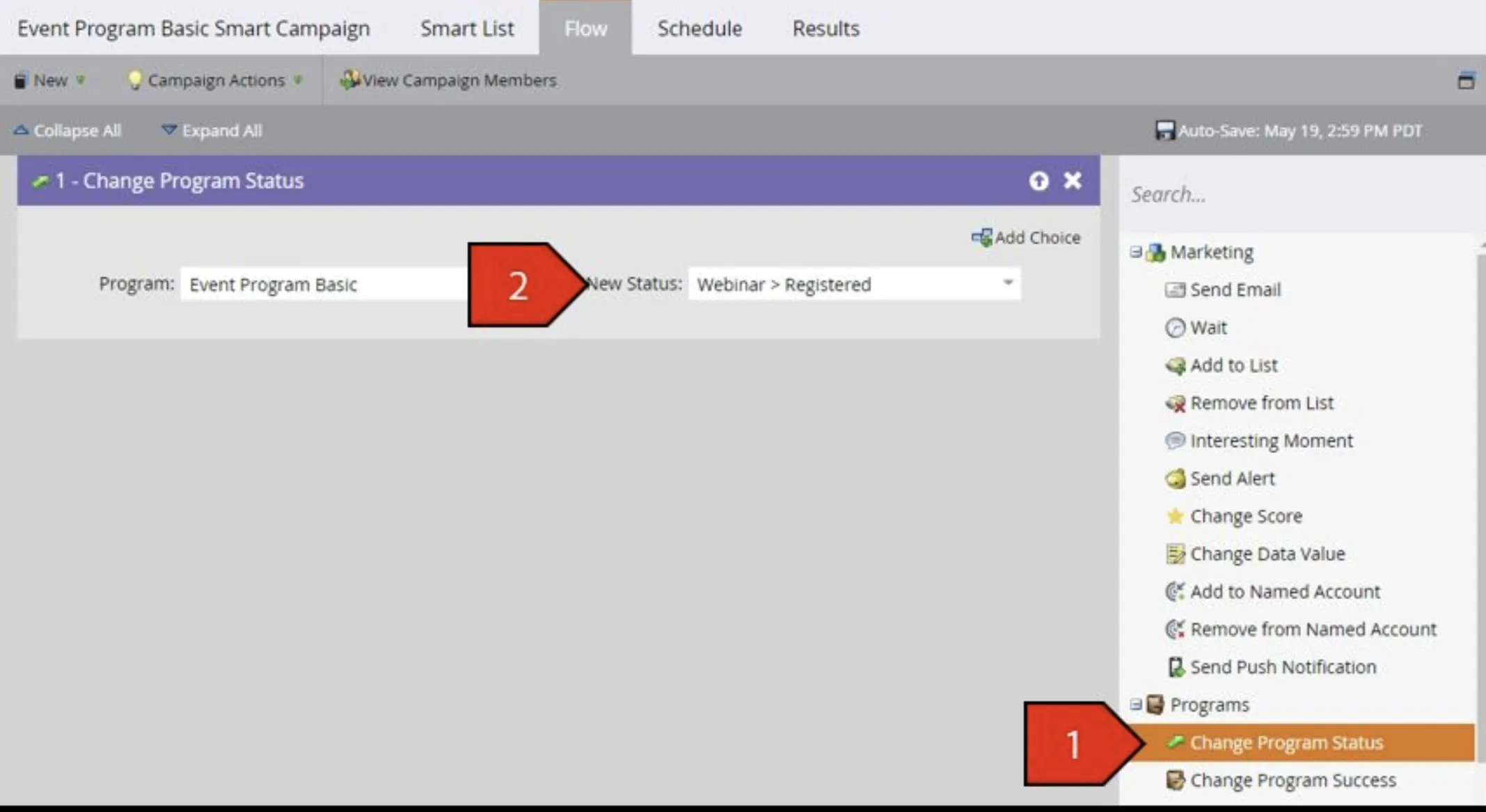Click View Campaign Members button

[x=448, y=80]
